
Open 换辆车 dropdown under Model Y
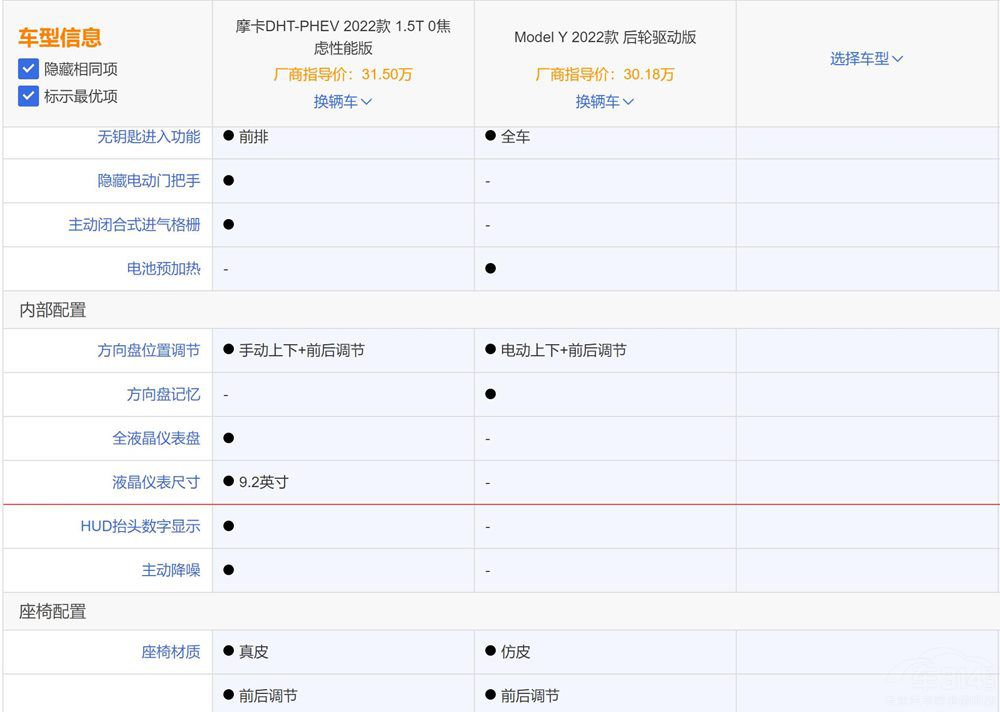coord(604,101)
